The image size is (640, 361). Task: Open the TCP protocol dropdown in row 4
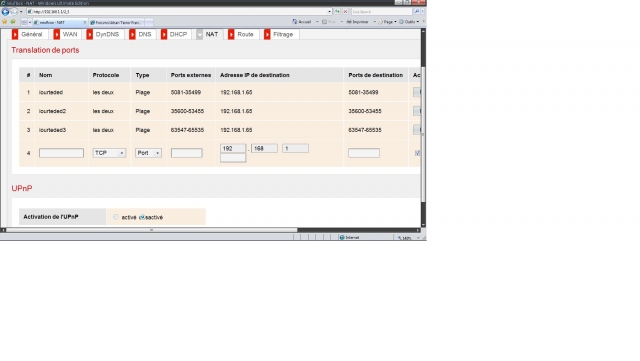[109, 153]
